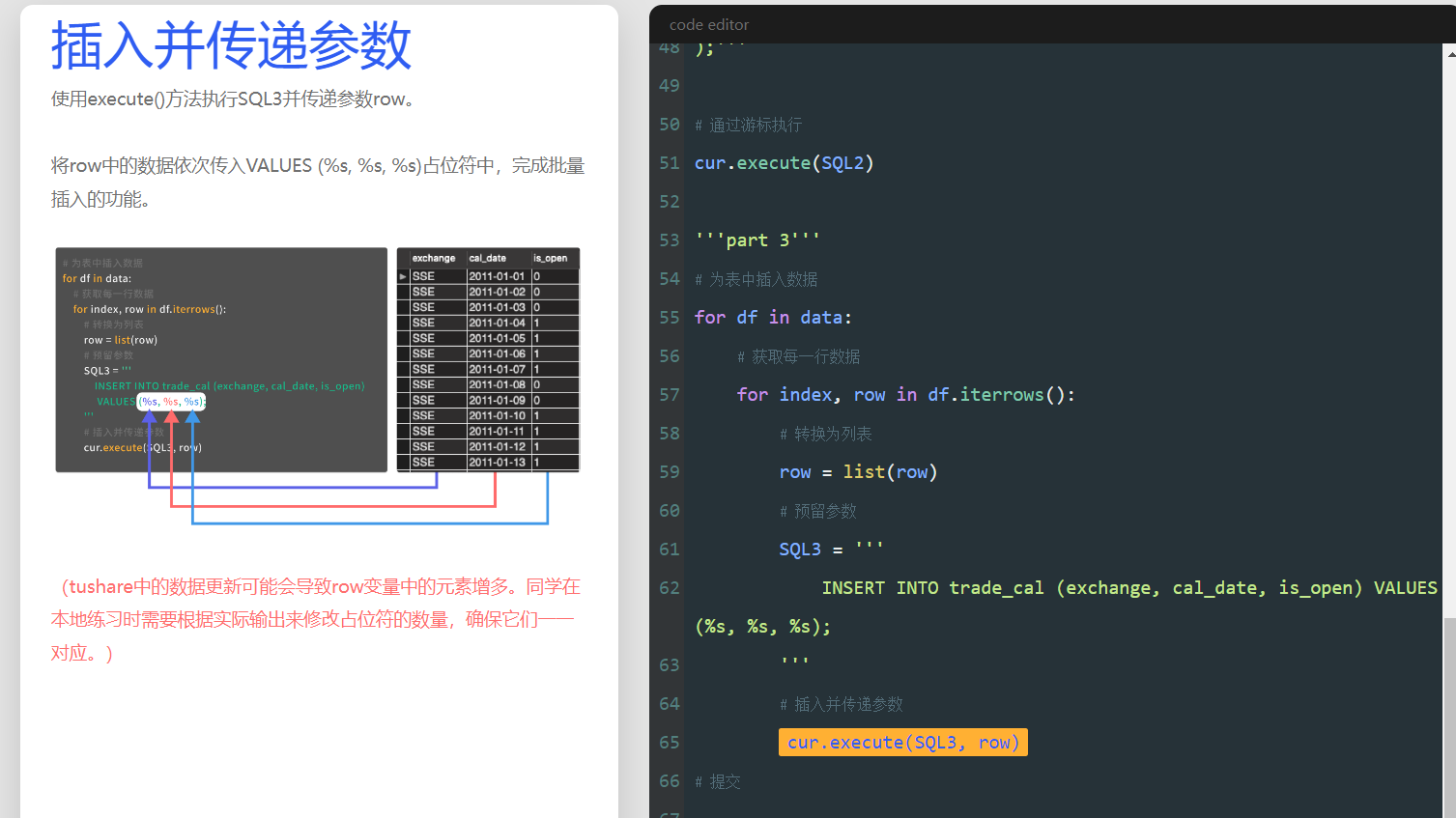Click line number 51 in the gutter
Viewport: 1456px width, 818px height.
[x=670, y=162]
